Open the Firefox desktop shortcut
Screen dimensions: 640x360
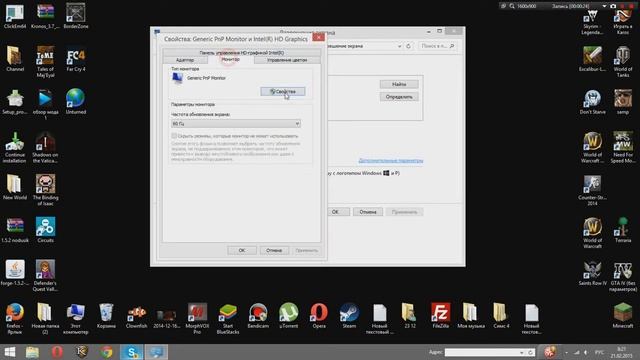[15, 318]
